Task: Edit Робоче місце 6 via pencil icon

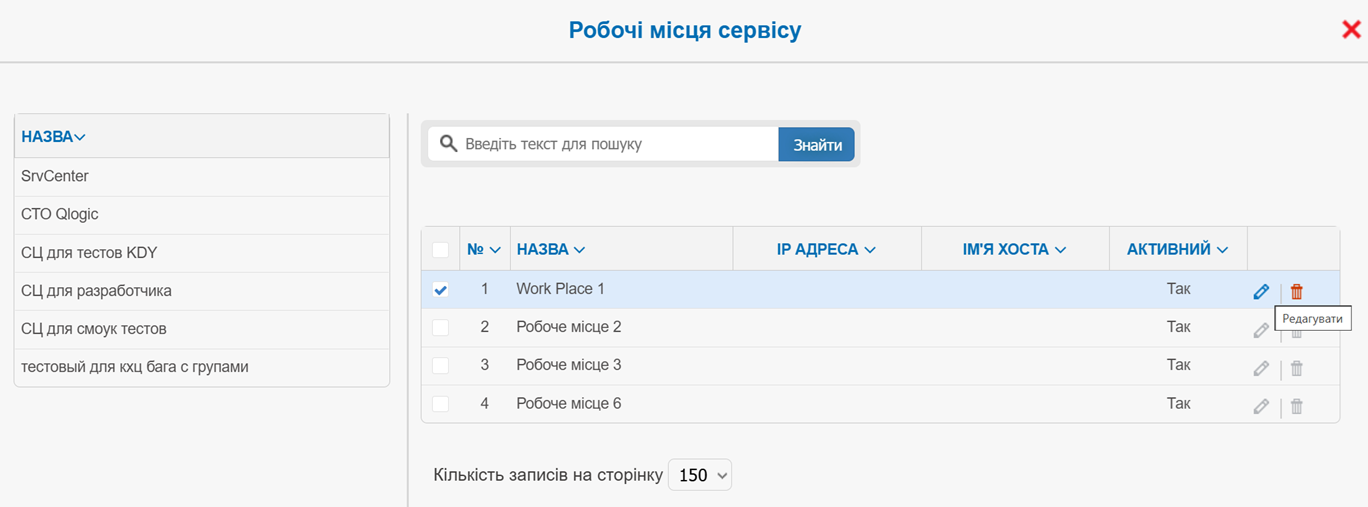Action: point(1261,406)
